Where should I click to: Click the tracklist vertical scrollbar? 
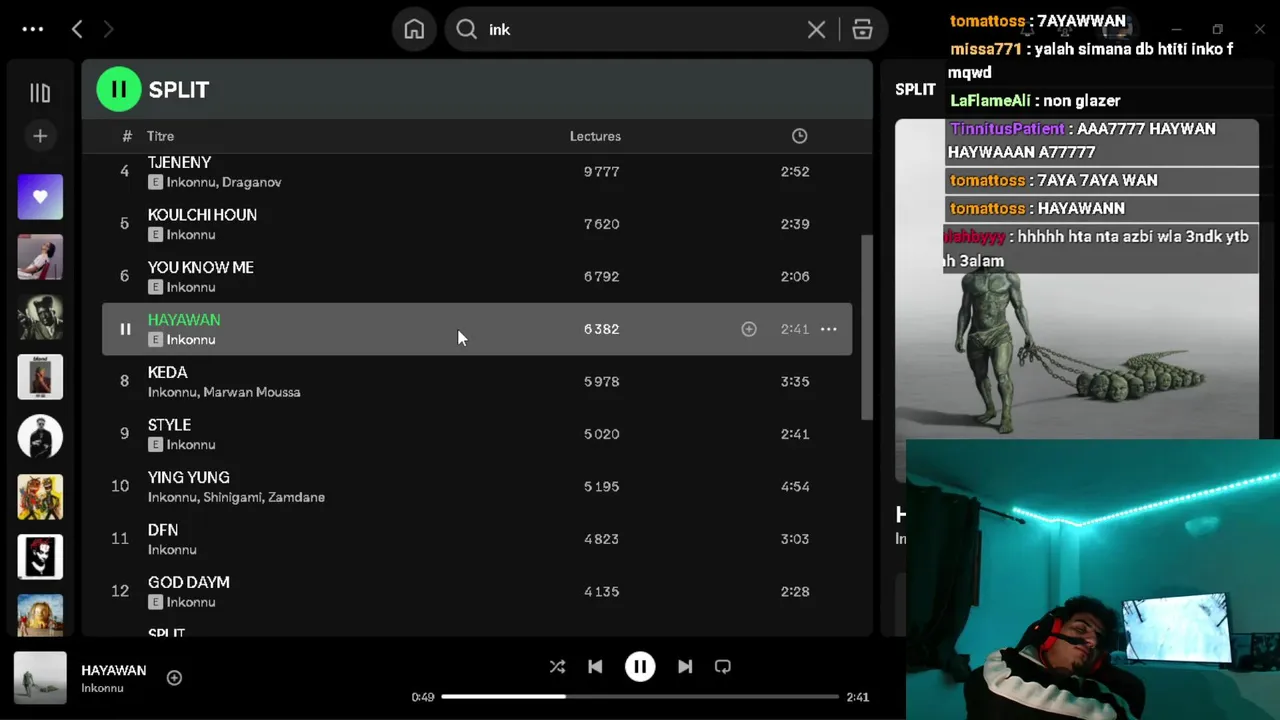coord(866,327)
